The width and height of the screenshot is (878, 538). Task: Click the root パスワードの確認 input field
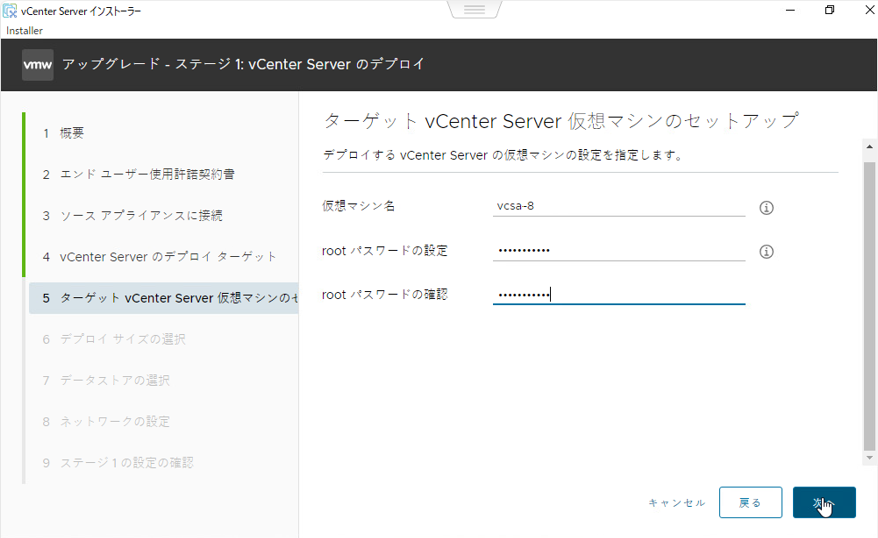[x=618, y=294]
